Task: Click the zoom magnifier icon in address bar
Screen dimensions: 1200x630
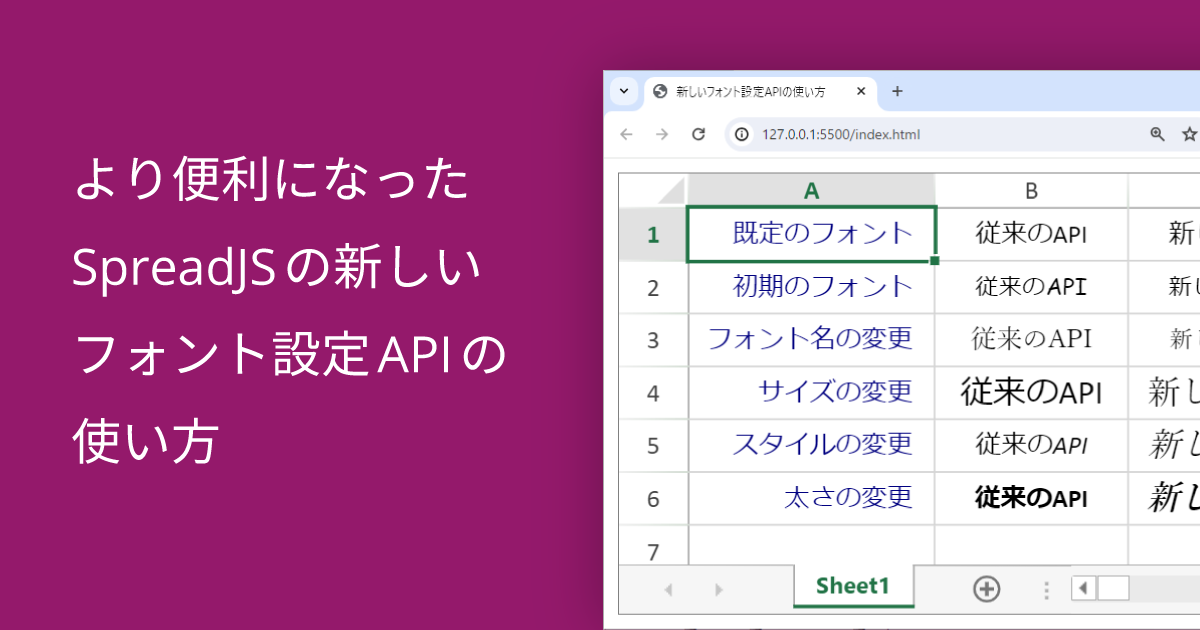Action: click(1157, 135)
